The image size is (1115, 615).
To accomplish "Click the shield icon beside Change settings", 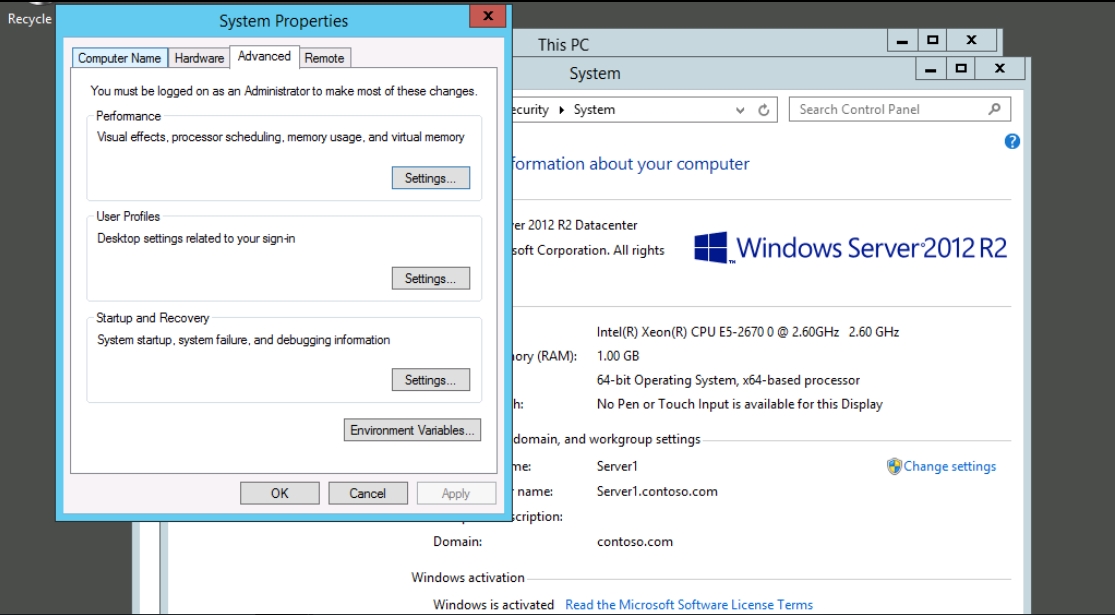I will point(894,466).
